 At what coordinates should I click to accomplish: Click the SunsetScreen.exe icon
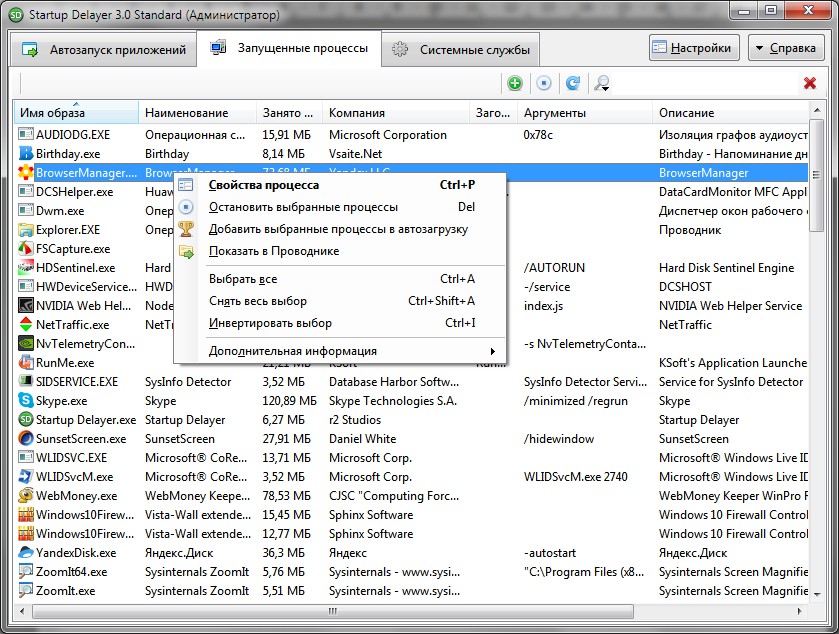26,439
